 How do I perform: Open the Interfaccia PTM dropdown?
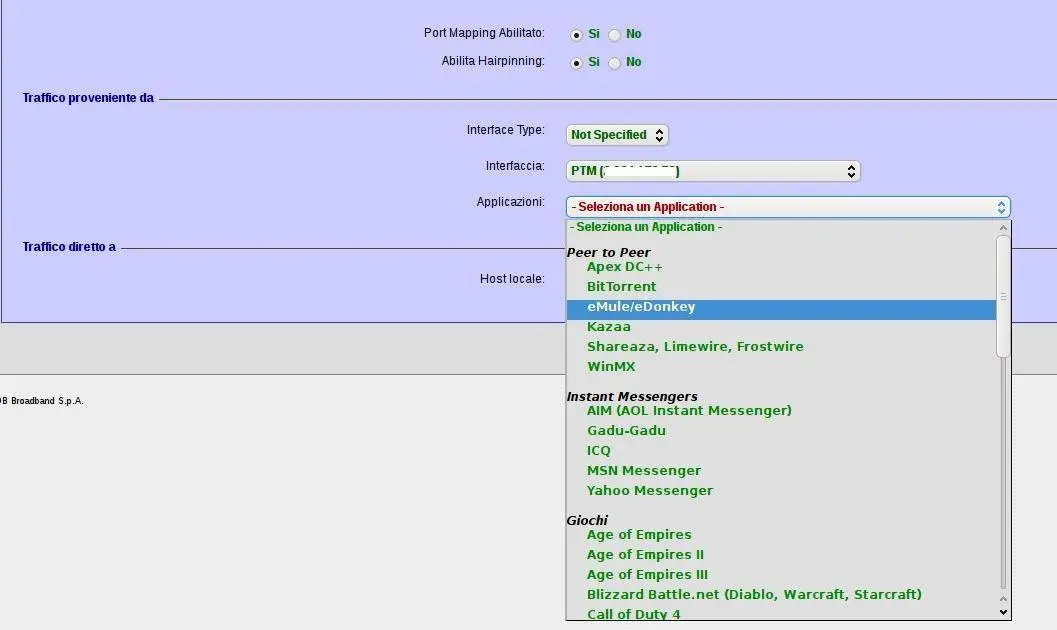pyautogui.click(x=713, y=171)
